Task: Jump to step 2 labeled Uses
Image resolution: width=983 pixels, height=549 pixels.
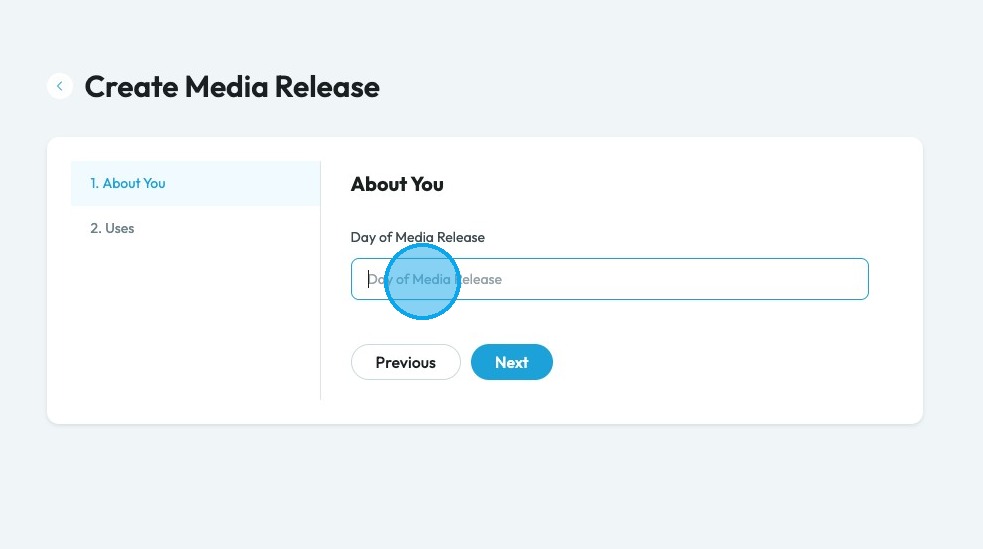Action: 112,229
